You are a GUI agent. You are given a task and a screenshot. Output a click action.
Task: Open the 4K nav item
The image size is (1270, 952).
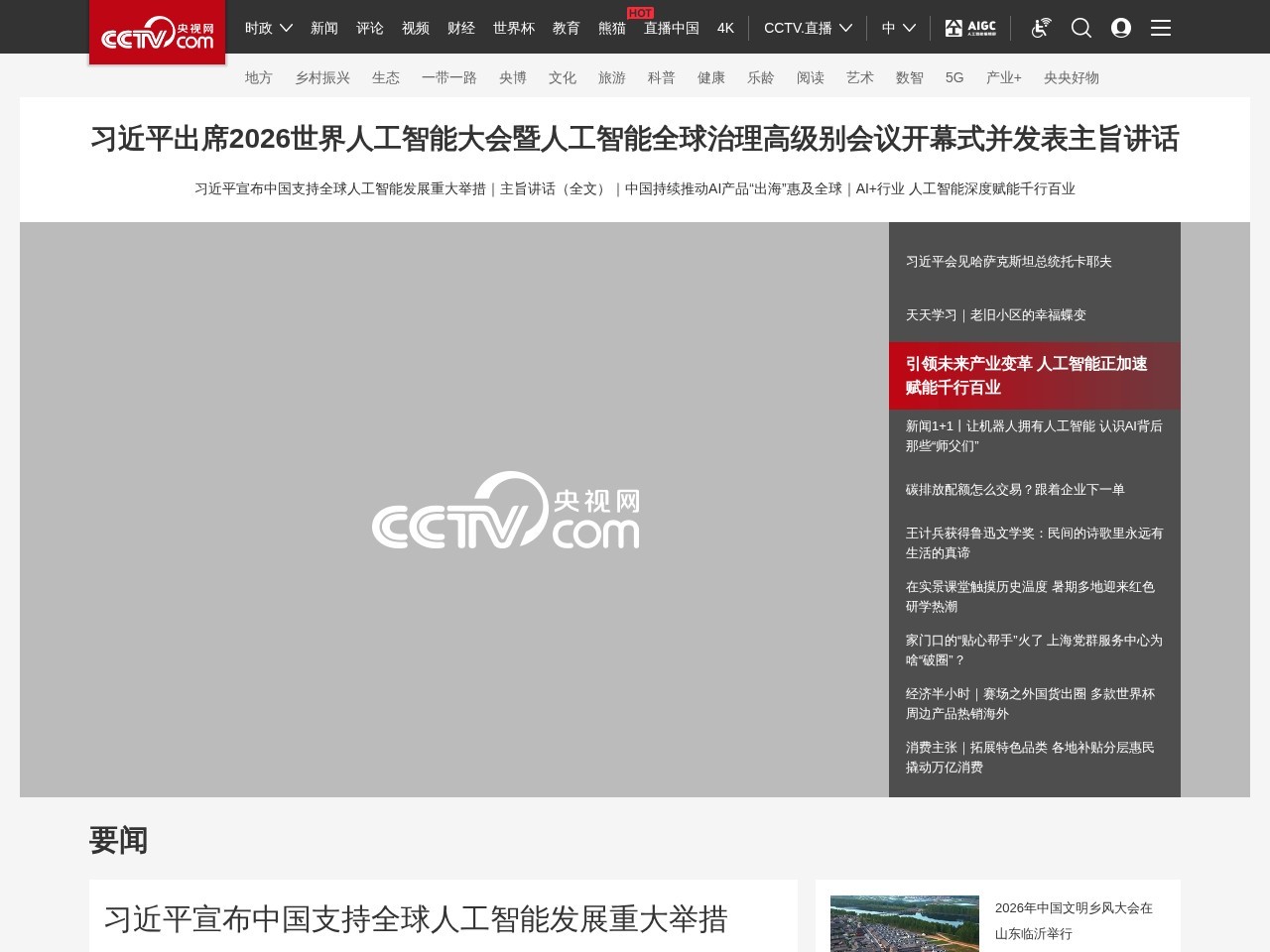tap(725, 28)
